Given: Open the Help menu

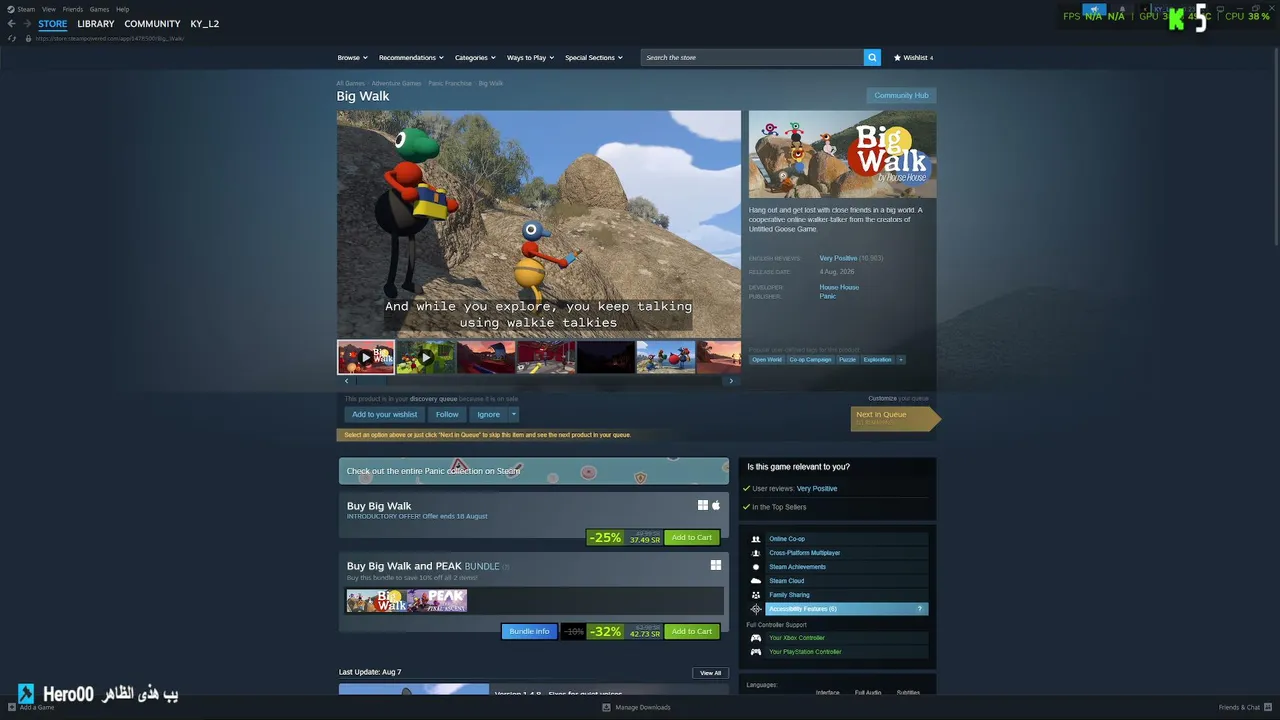Looking at the screenshot, I should point(122,9).
